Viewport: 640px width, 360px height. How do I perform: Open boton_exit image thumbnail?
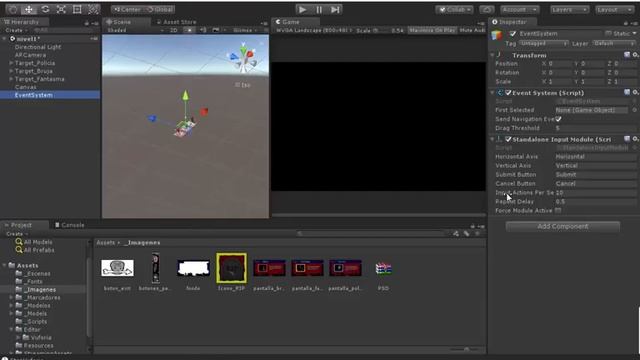pos(117,268)
